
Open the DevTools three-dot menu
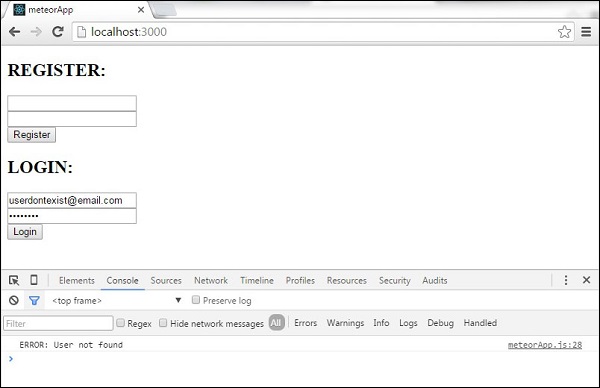click(x=566, y=280)
